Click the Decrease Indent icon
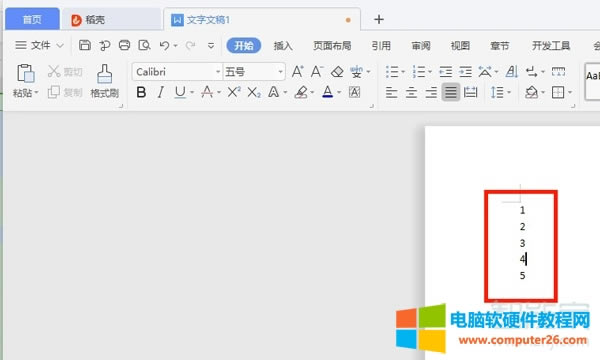 pyautogui.click(x=445, y=72)
